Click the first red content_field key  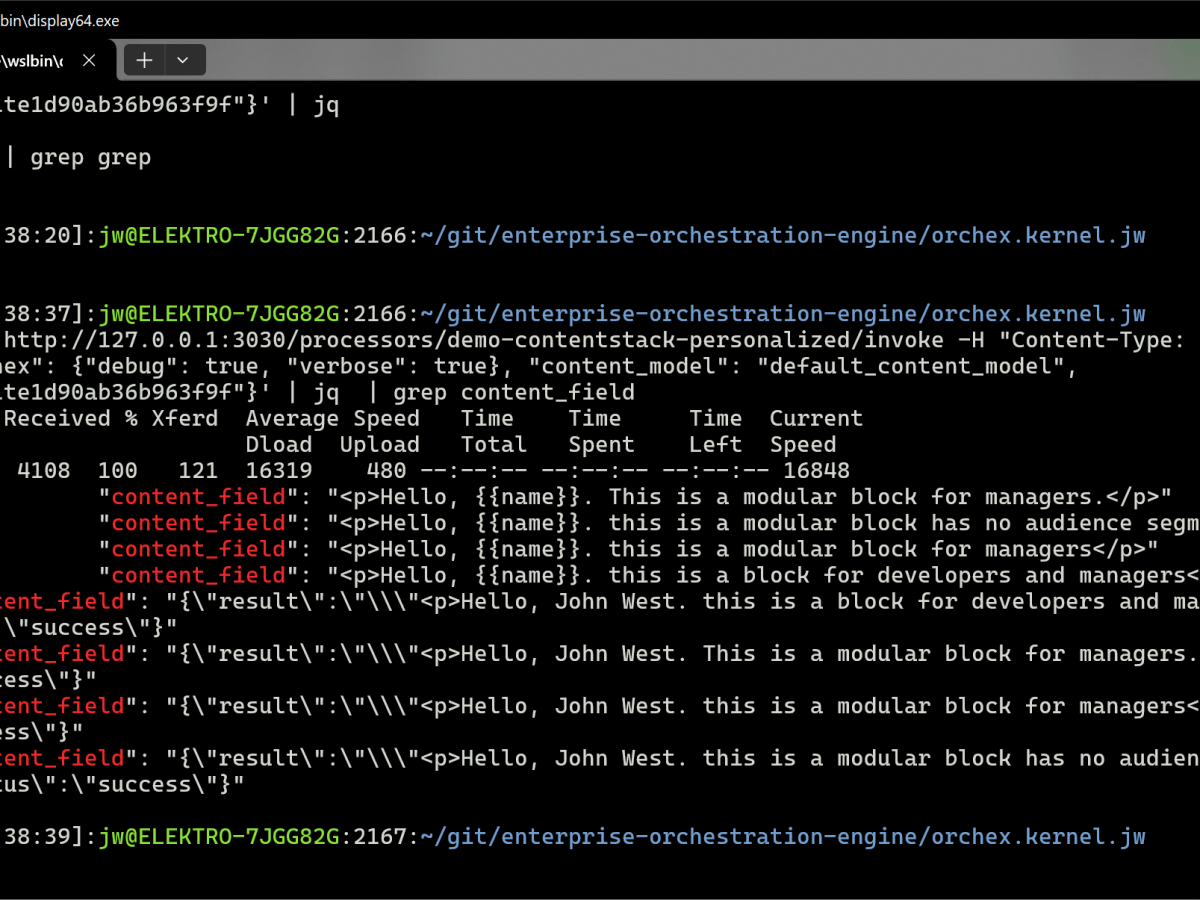(198, 497)
